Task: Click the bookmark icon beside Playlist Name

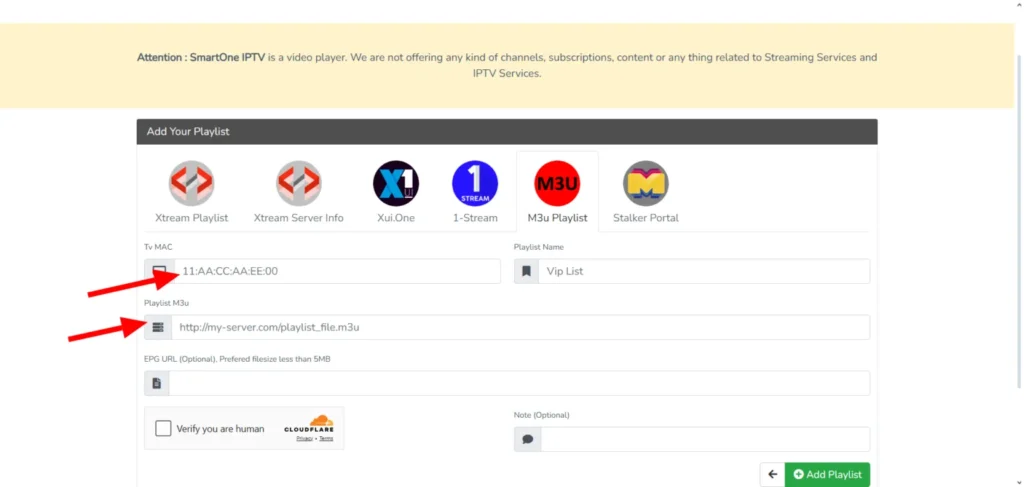Action: point(526,271)
